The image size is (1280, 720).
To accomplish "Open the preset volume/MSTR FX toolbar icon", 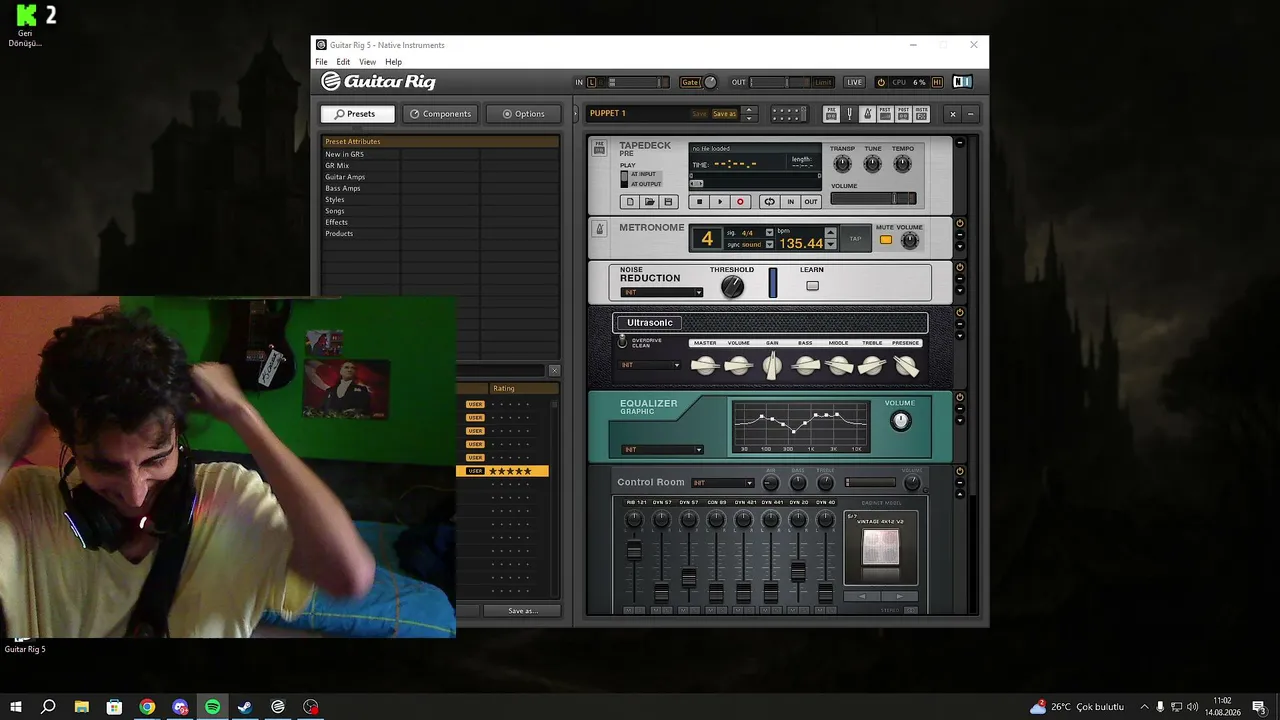I will [x=921, y=114].
